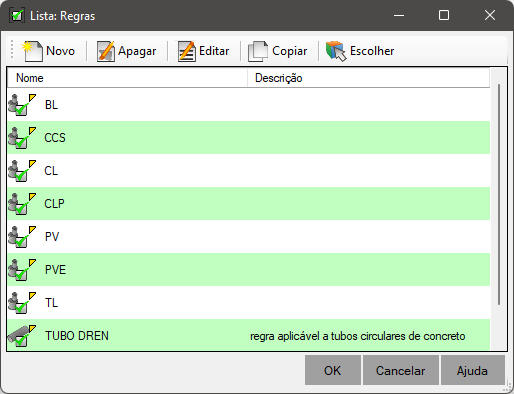Click the structure rule icon for BL

pos(22,105)
